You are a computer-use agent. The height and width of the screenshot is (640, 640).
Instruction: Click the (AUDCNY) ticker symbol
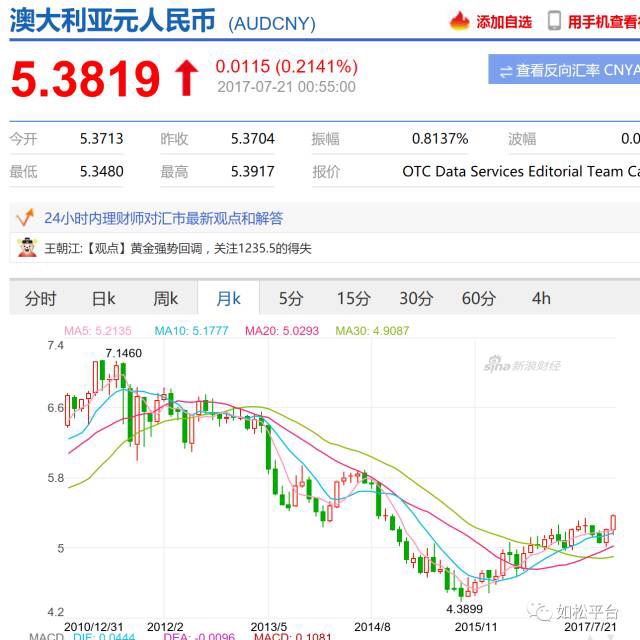pyautogui.click(x=272, y=24)
